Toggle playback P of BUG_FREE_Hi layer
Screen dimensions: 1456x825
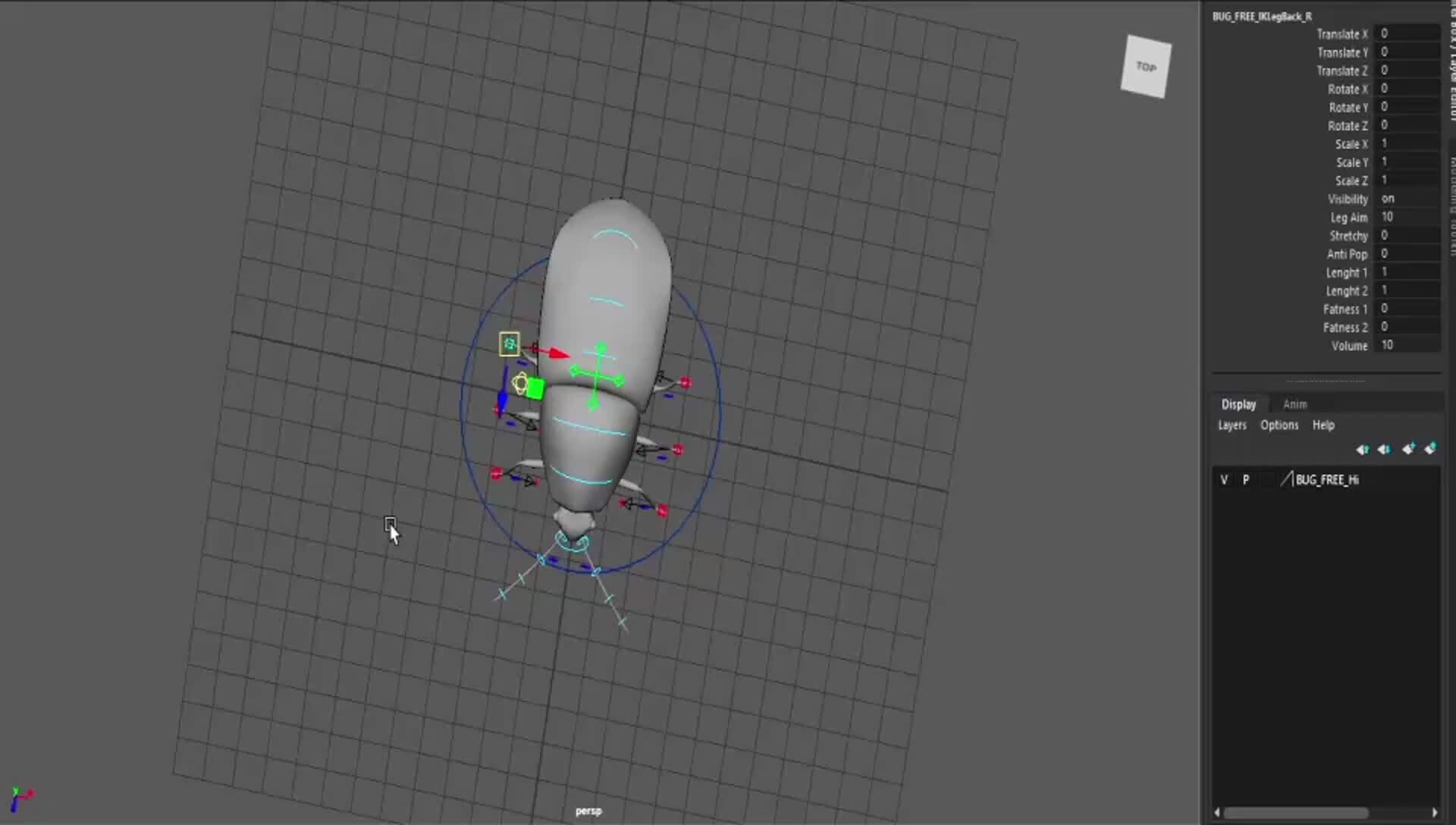[x=1246, y=480]
